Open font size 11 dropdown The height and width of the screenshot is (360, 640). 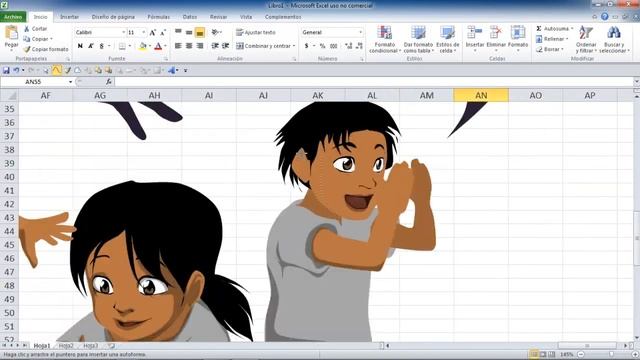coord(143,32)
